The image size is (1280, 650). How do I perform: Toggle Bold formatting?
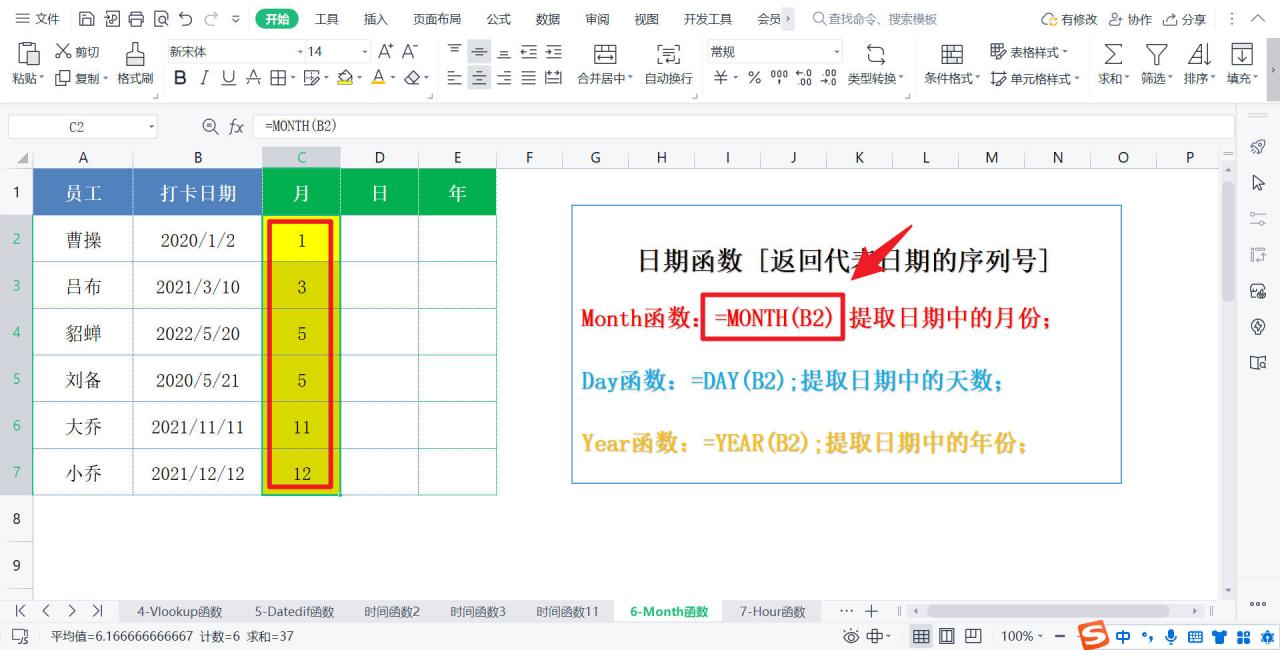(x=180, y=78)
